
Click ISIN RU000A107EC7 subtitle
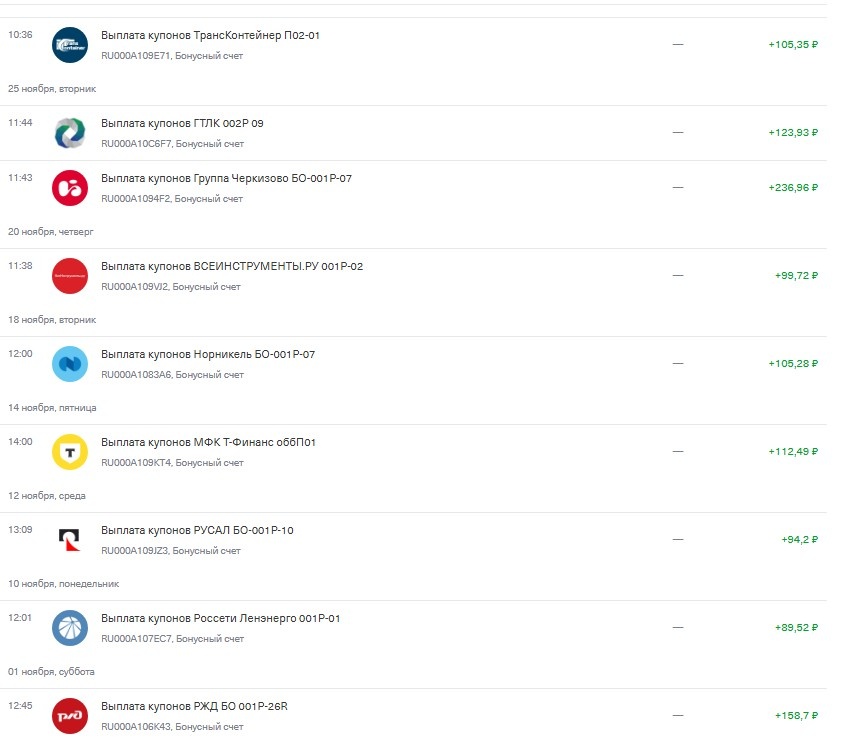click(x=173, y=639)
